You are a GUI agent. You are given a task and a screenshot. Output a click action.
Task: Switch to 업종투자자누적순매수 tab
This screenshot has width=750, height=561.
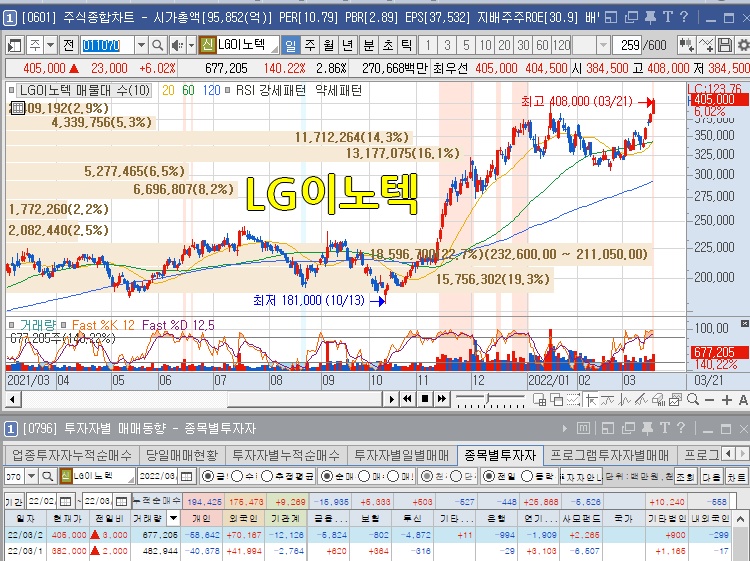(x=71, y=455)
